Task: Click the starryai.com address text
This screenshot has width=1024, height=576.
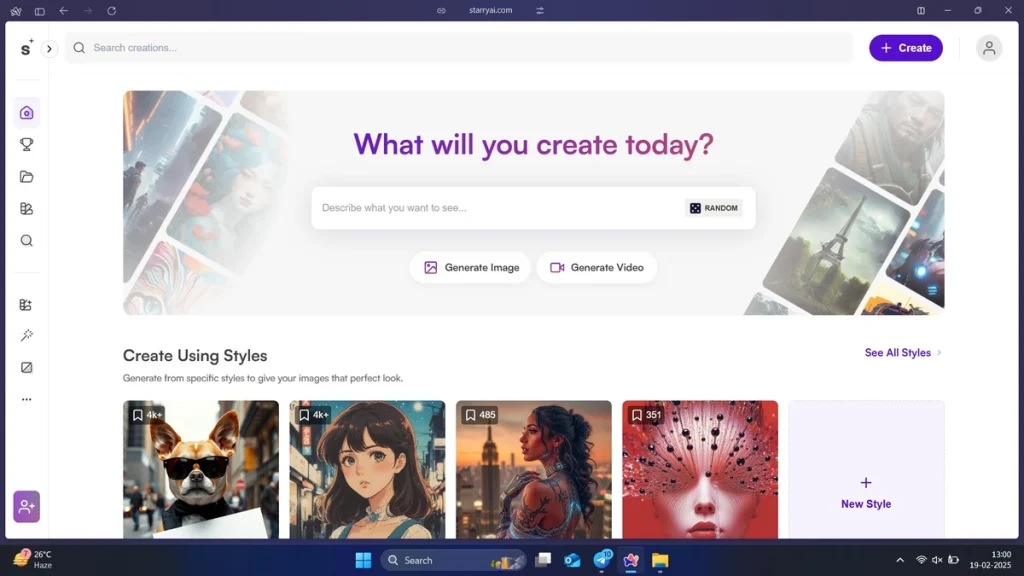Action: pyautogui.click(x=490, y=10)
